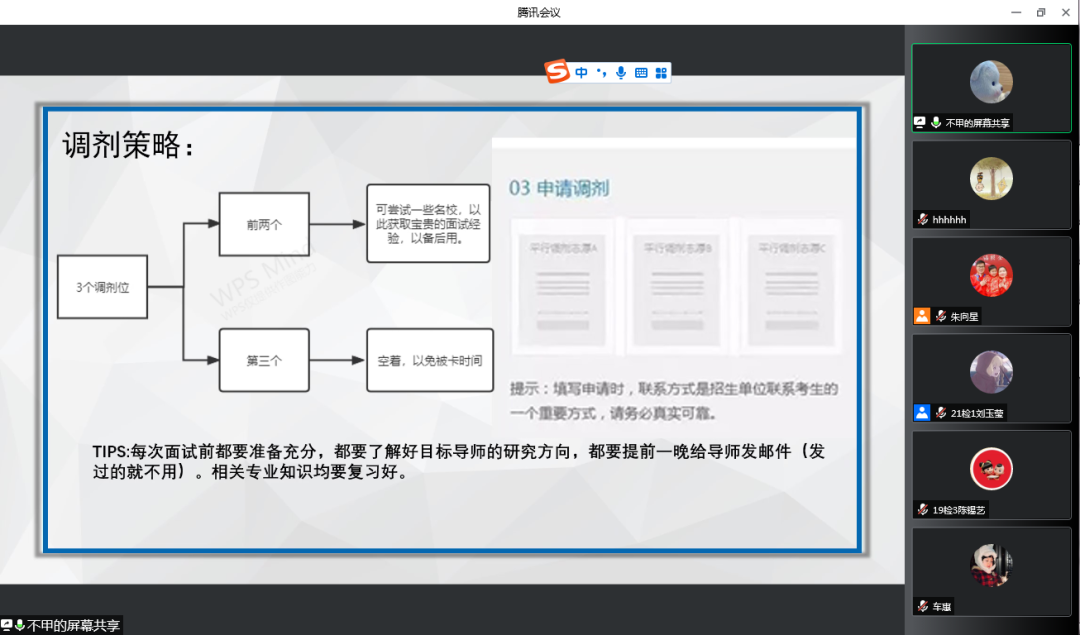This screenshot has height=635, width=1080.
Task: Open the Sogou toolbox grid
Action: [x=661, y=73]
